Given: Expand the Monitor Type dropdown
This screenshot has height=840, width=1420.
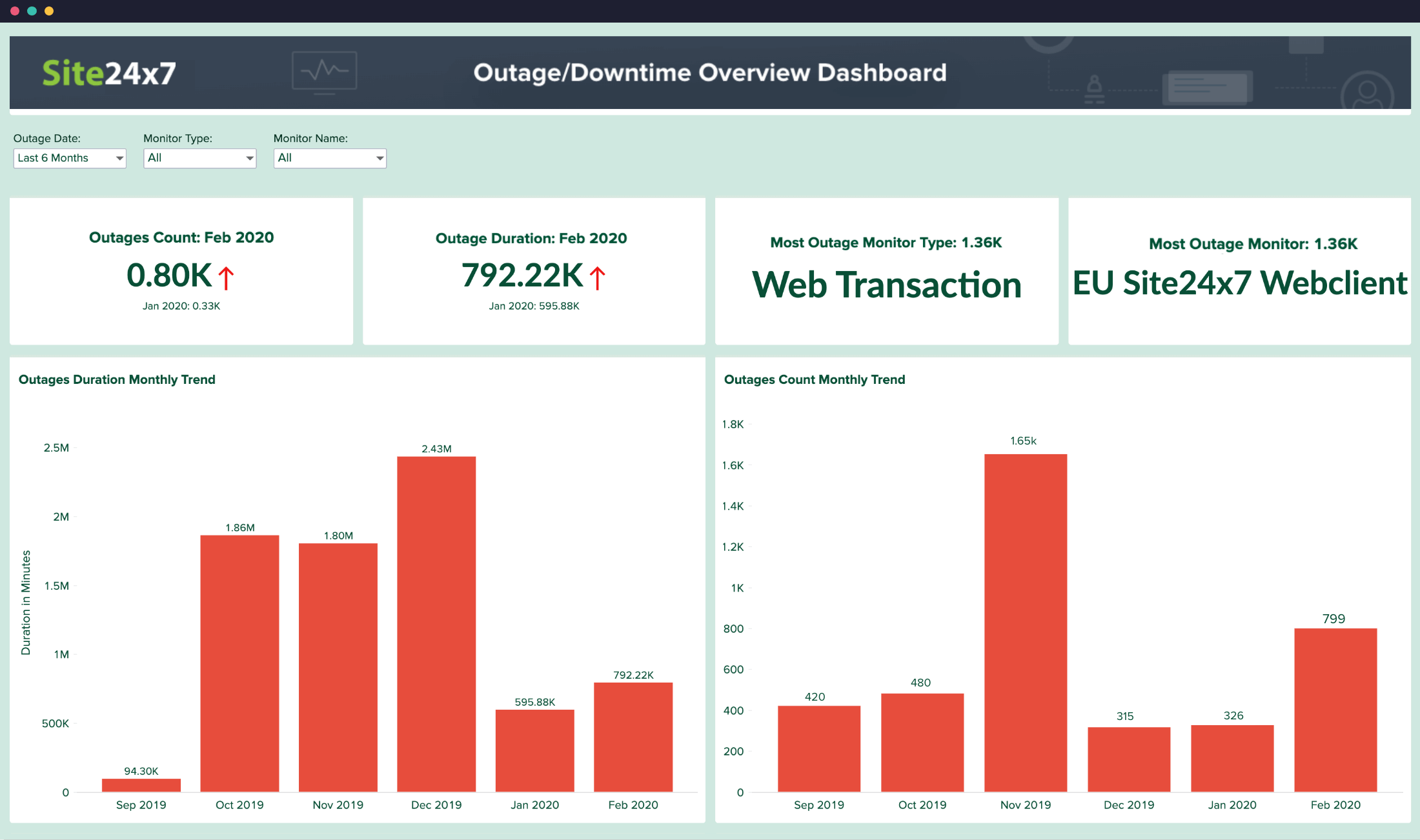Looking at the screenshot, I should [199, 158].
